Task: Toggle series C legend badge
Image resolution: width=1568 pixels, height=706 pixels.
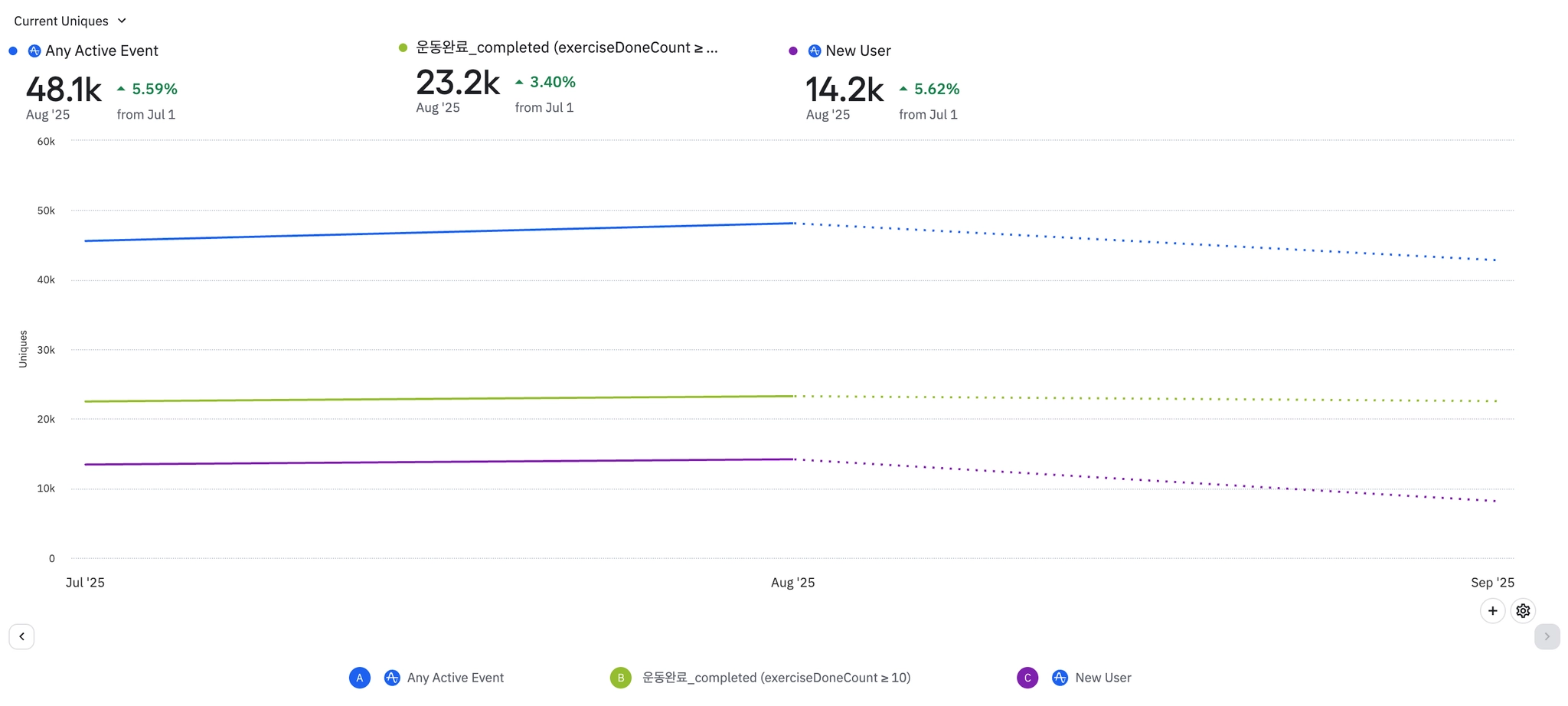Action: [x=1027, y=678]
